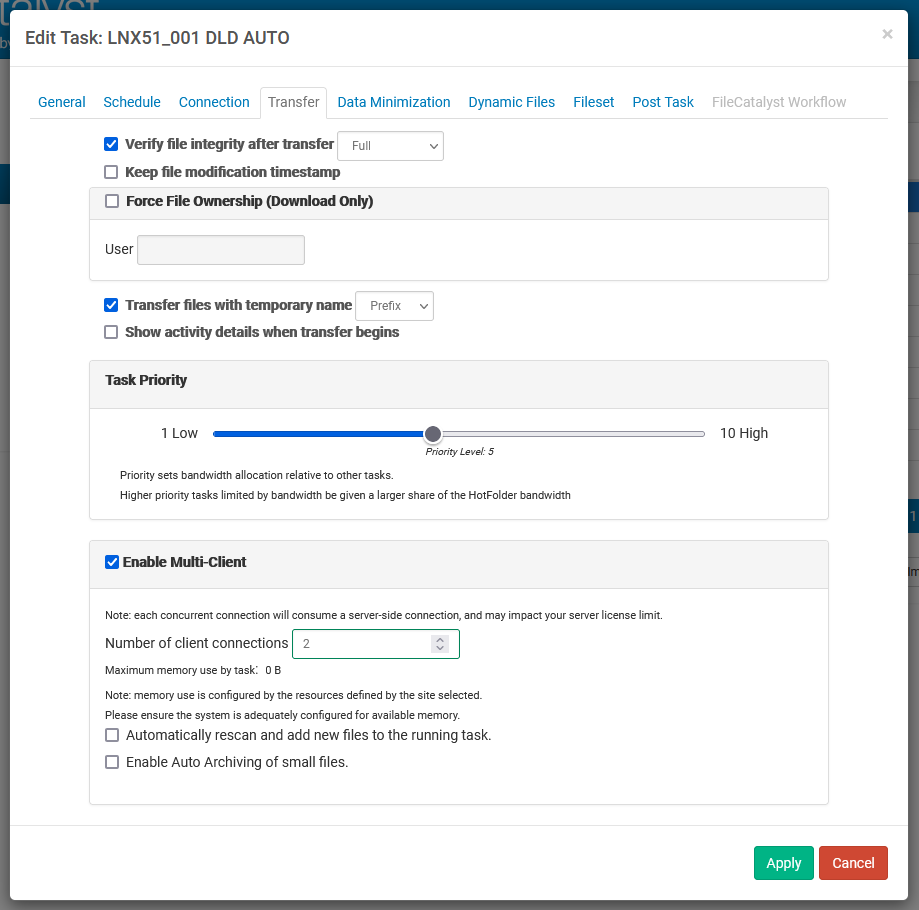The image size is (919, 910).
Task: Check Force File Ownership (Download Only)
Action: 111,201
